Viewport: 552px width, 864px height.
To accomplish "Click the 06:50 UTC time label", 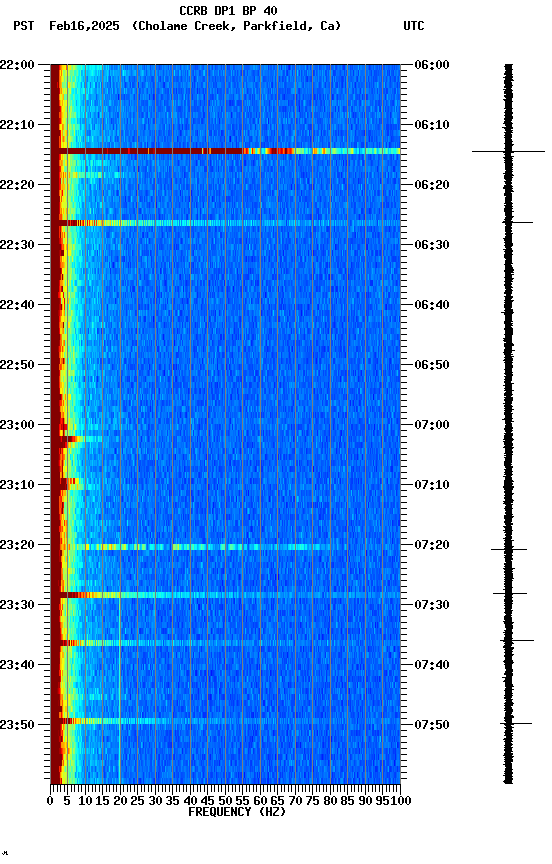I will click(432, 365).
